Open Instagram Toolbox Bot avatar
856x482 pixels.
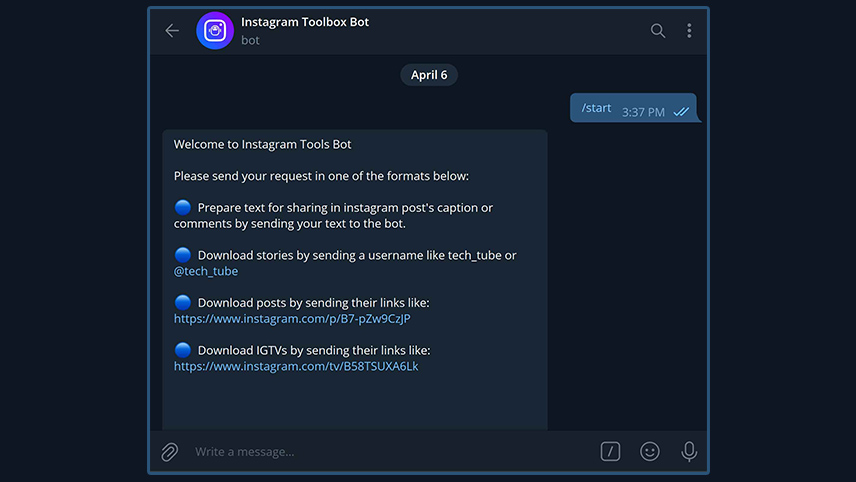point(215,31)
